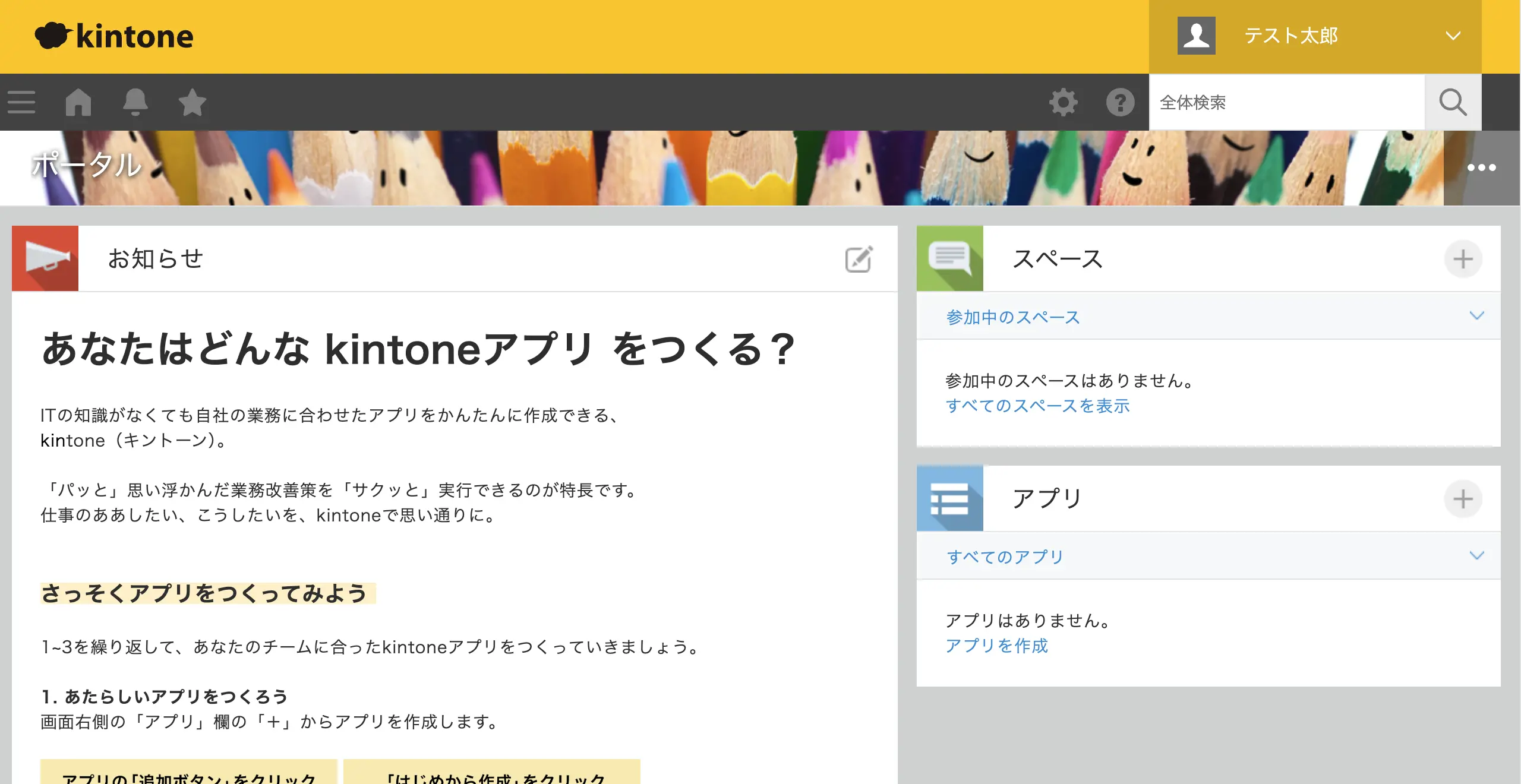
Task: Click the blue アプリ list icon
Action: point(949,498)
